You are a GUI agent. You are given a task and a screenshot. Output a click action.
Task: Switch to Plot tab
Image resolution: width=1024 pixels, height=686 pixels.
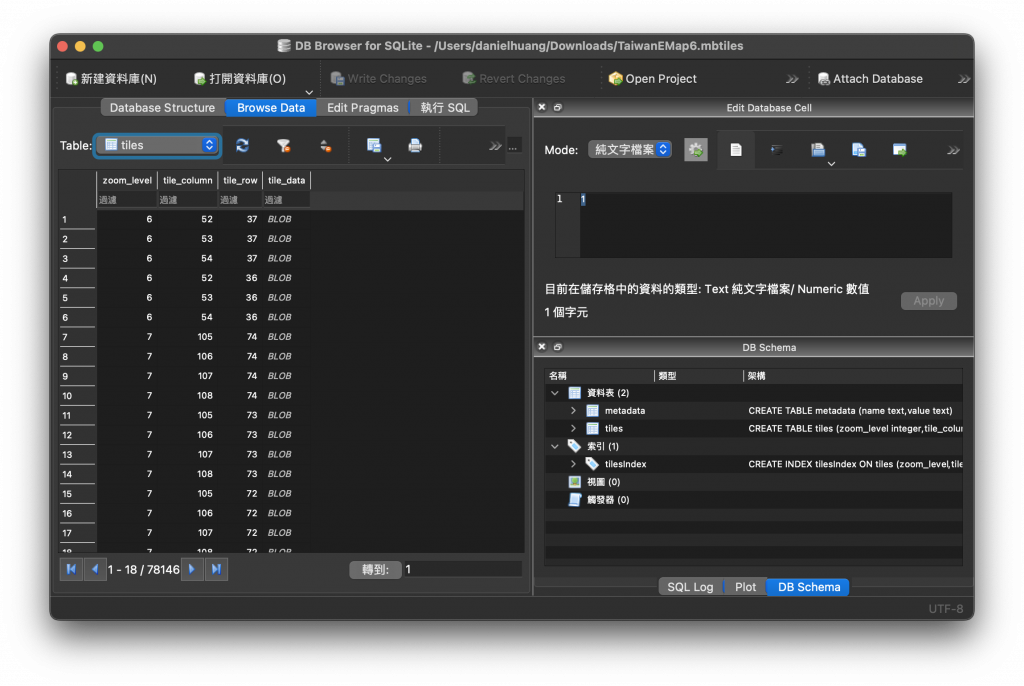(x=745, y=587)
